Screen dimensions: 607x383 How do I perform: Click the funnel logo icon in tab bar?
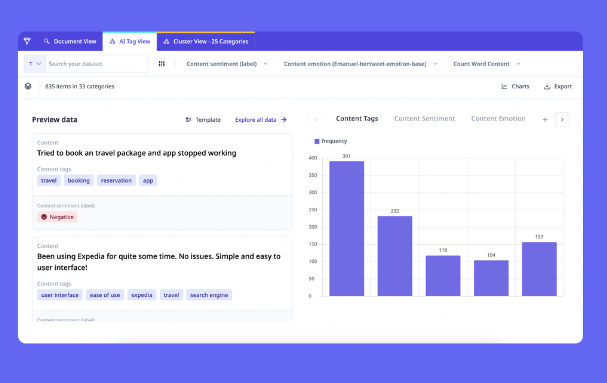[x=27, y=41]
